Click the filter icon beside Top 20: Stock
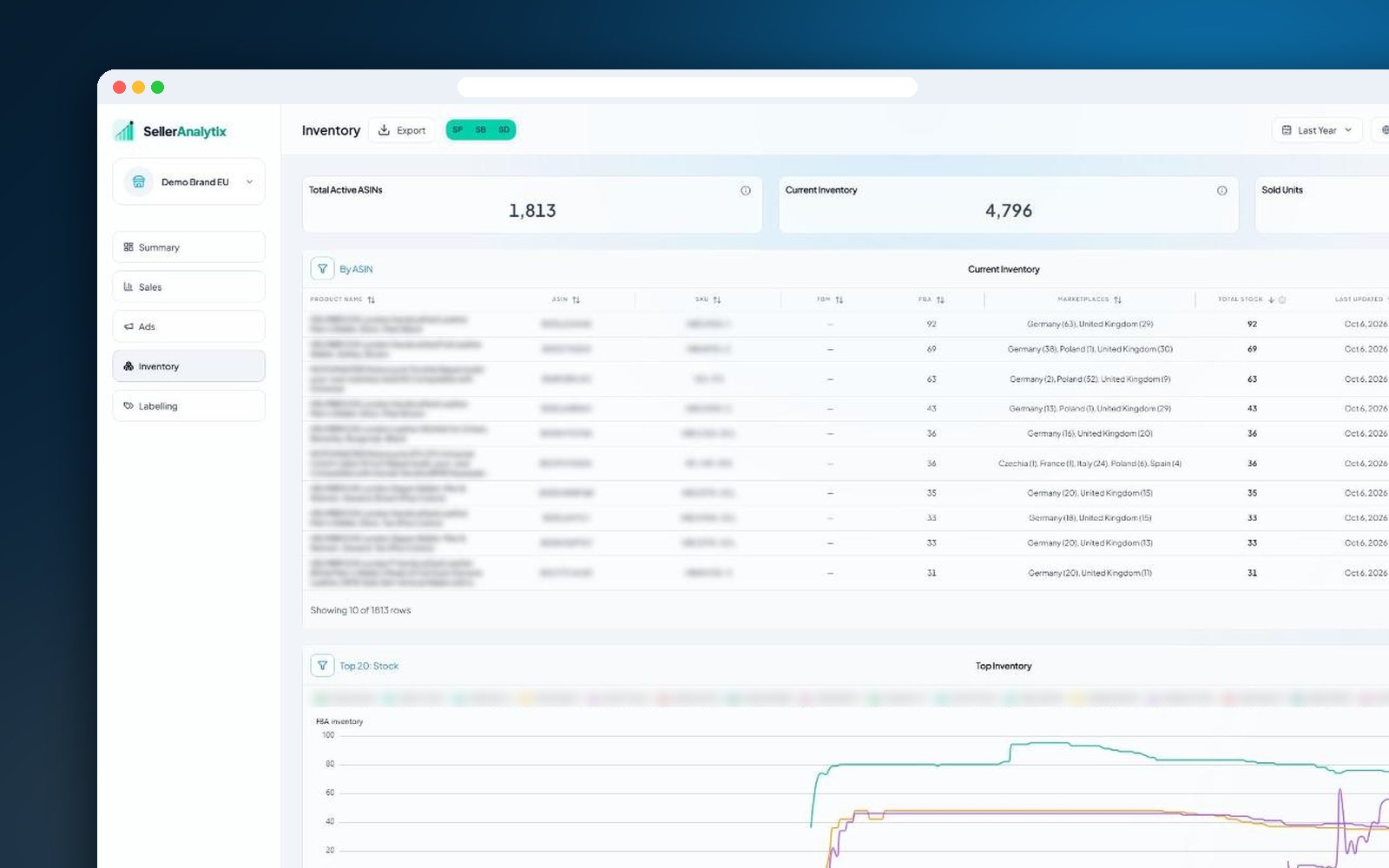This screenshot has height=868, width=1389. click(322, 666)
